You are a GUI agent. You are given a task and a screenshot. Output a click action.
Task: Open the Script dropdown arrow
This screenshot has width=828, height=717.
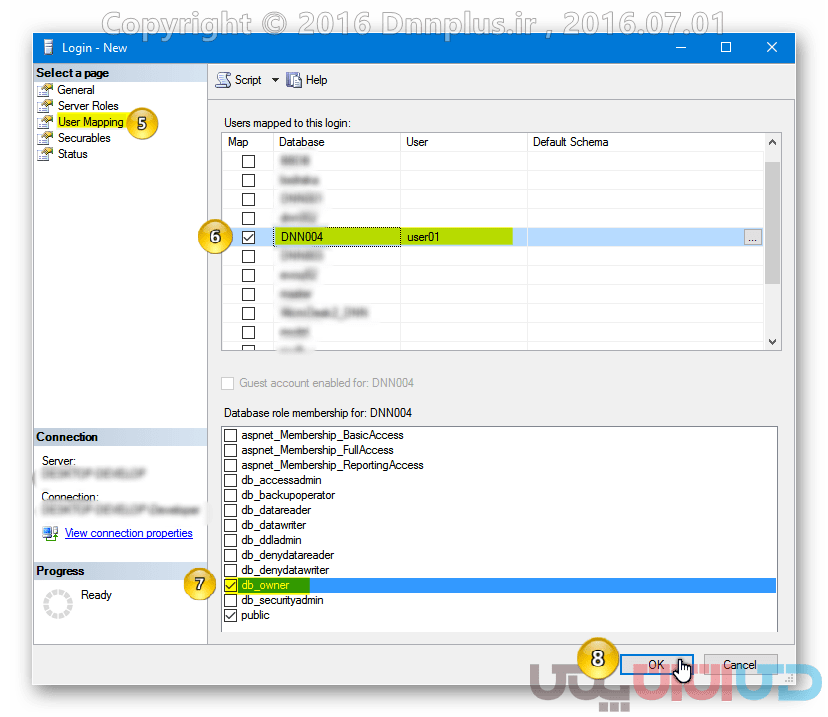coord(275,80)
